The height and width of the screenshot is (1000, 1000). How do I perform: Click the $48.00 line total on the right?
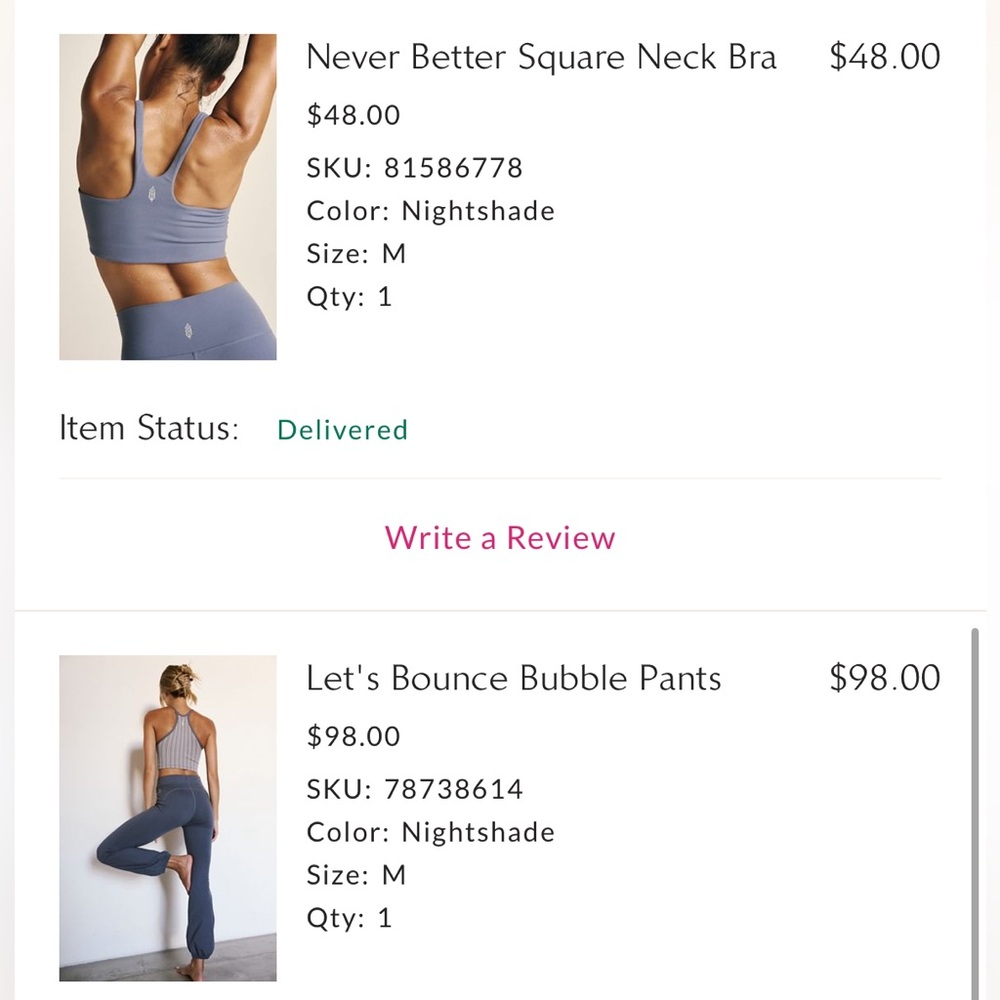click(x=885, y=57)
